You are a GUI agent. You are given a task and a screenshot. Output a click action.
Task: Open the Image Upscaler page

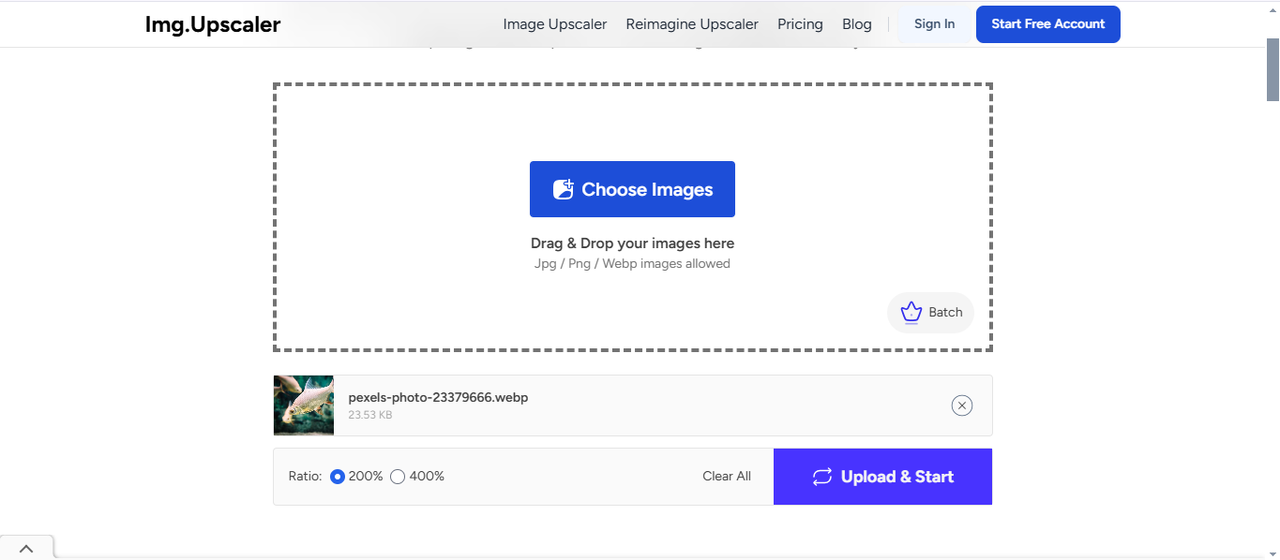pos(555,24)
